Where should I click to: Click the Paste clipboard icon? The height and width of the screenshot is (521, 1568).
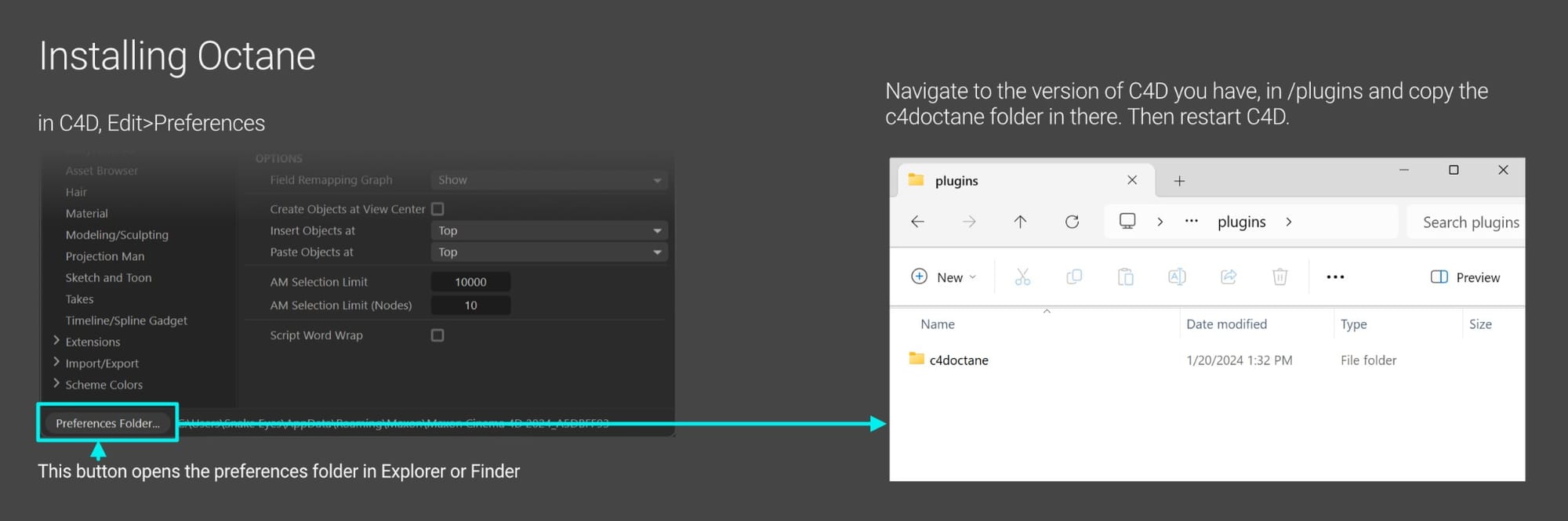pos(1125,277)
